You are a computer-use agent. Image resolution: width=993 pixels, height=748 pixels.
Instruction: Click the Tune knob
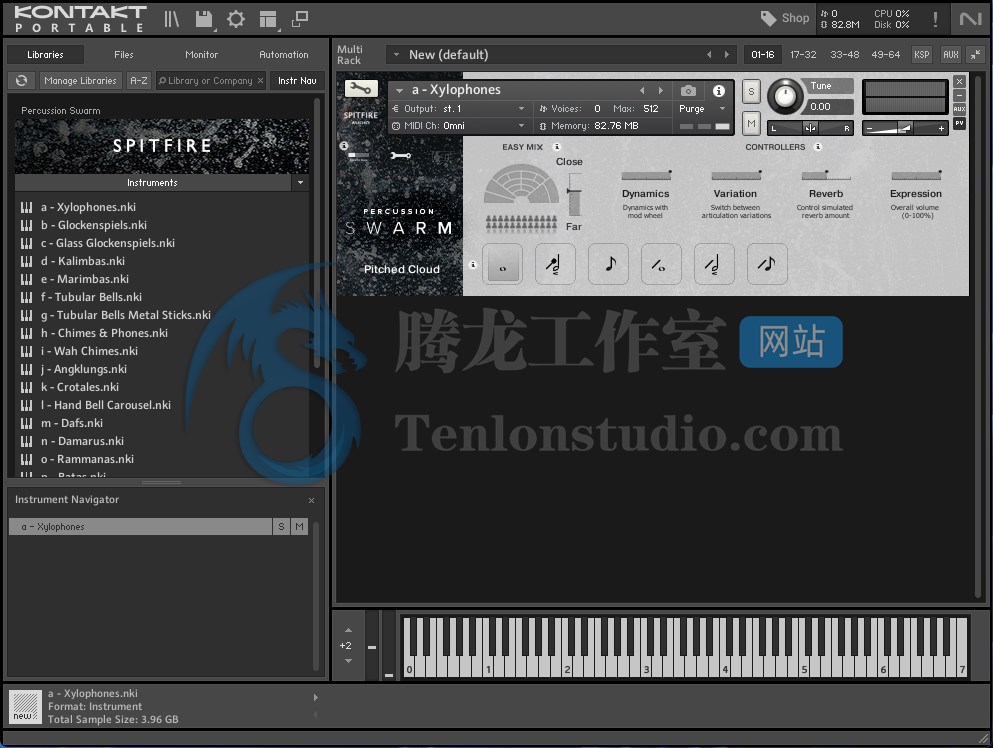tap(785, 96)
